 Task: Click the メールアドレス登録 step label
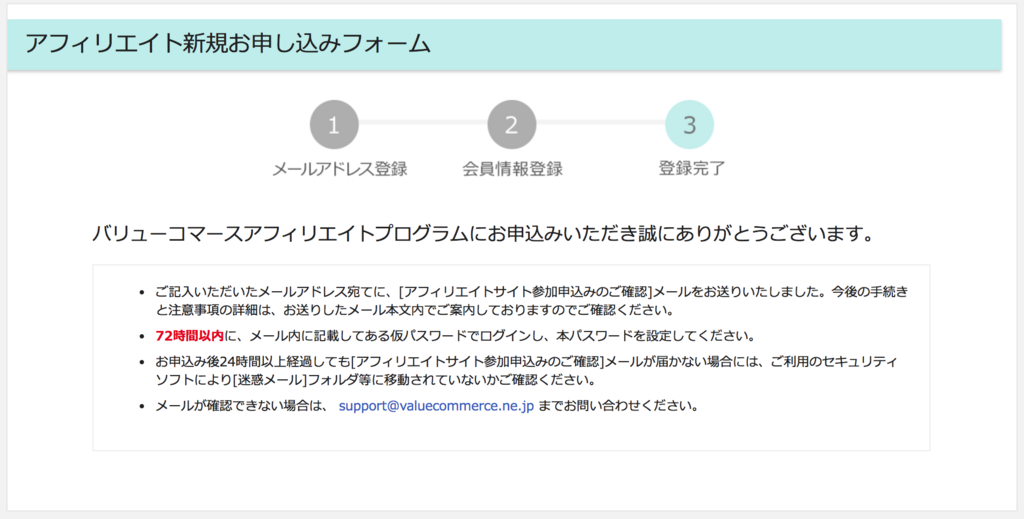tap(340, 169)
